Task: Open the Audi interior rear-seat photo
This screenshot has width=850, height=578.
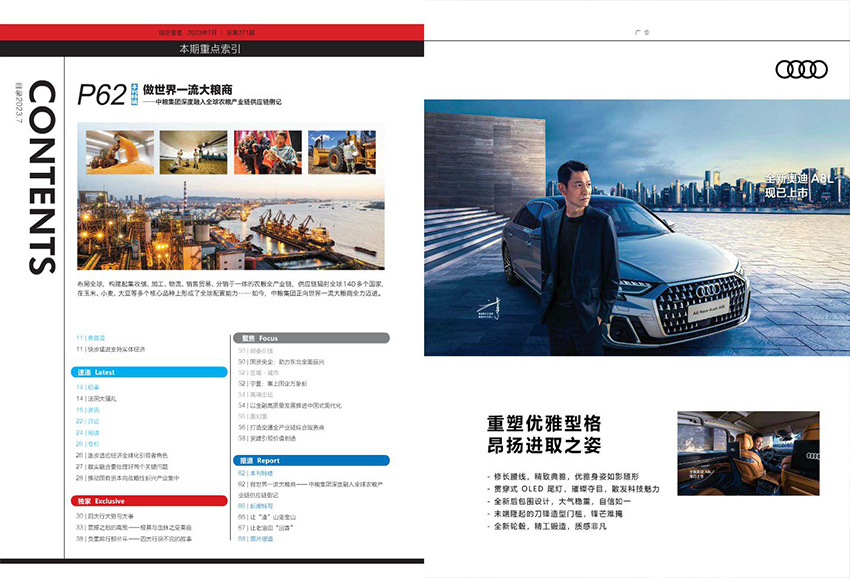Action: click(x=748, y=453)
